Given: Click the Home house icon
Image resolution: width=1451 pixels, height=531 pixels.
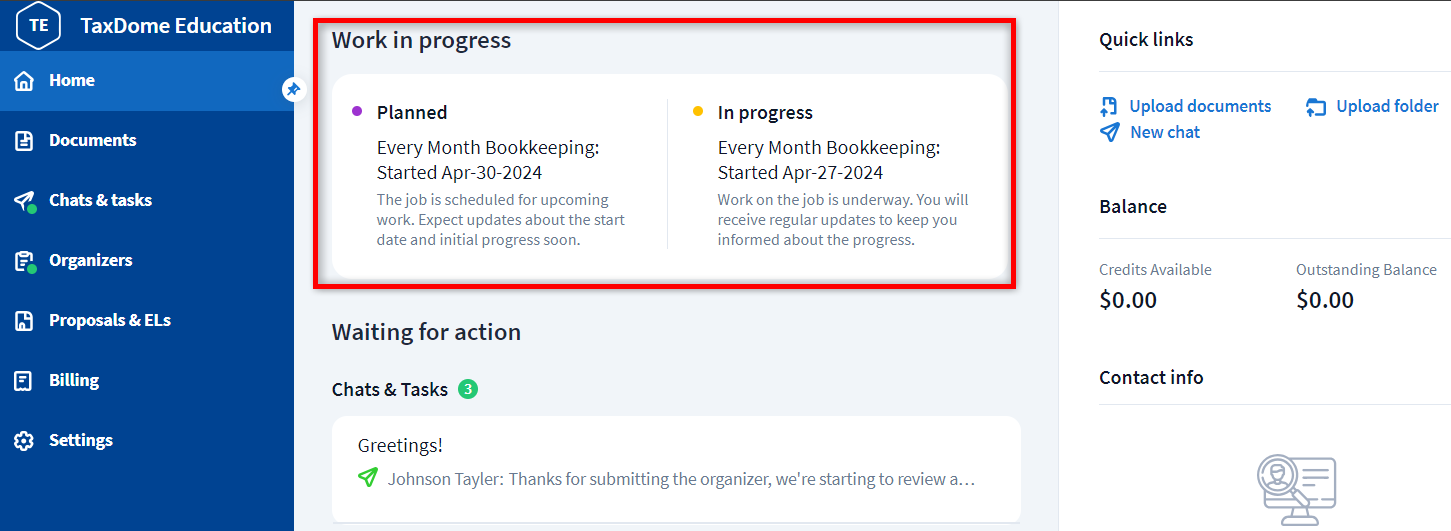Looking at the screenshot, I should [24, 81].
